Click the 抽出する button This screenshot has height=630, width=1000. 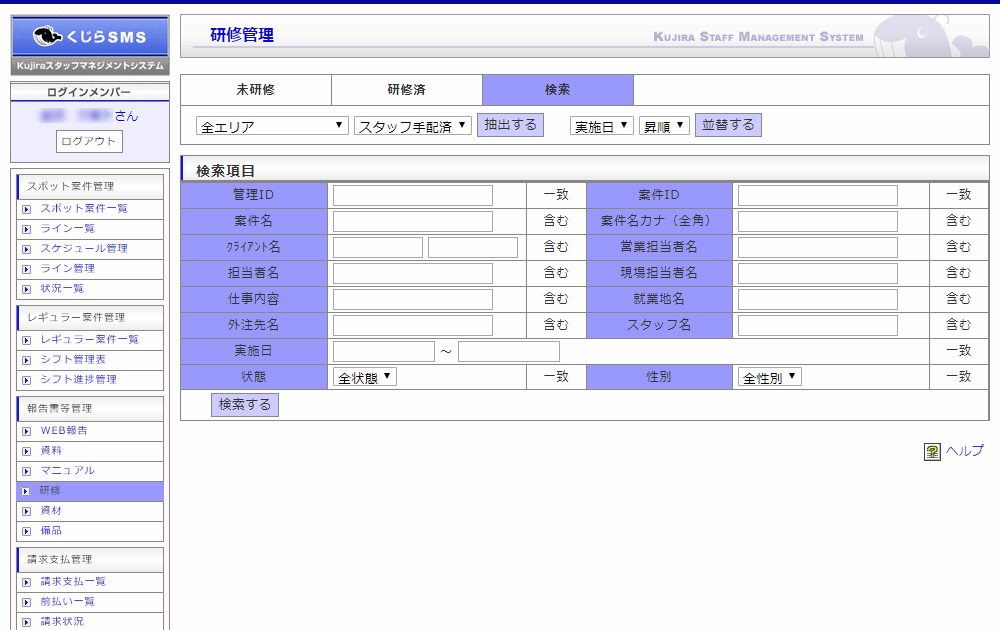tap(510, 125)
